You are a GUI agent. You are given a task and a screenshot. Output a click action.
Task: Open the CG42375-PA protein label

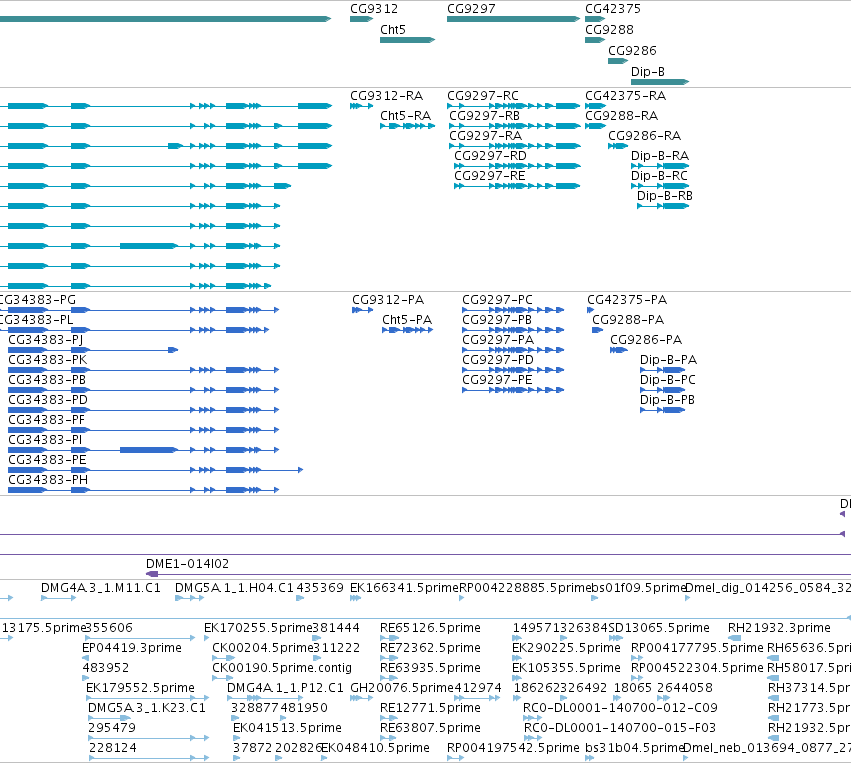[x=627, y=300]
